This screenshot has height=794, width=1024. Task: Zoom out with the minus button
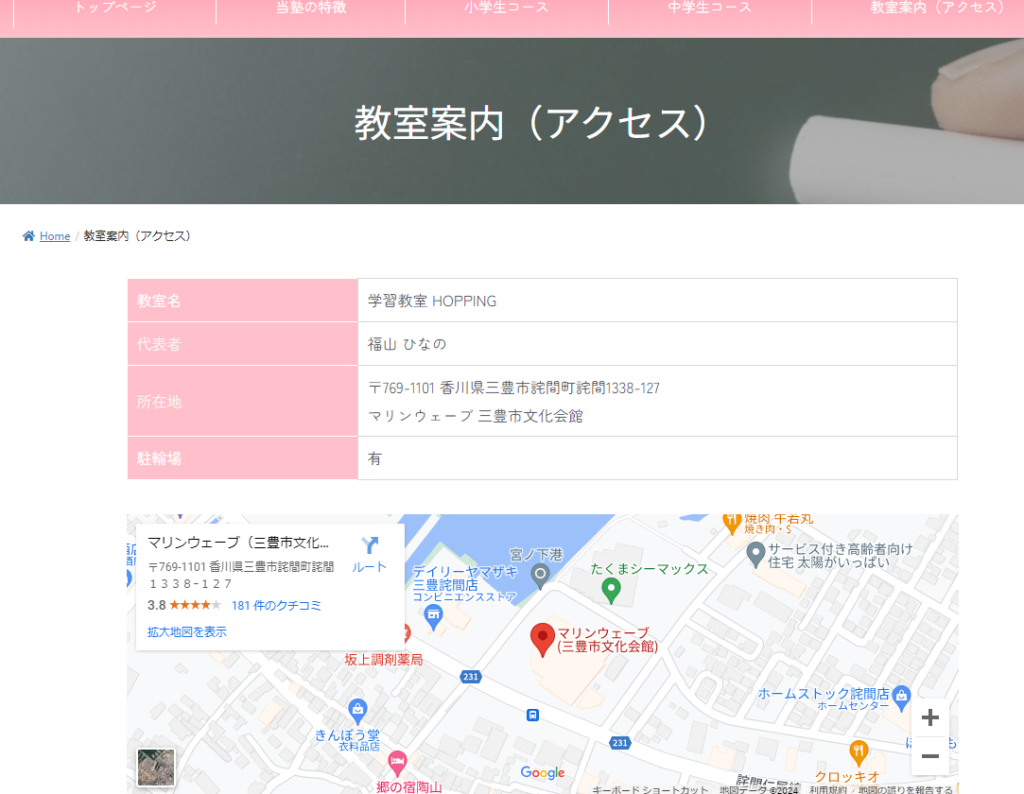pyautogui.click(x=930, y=757)
